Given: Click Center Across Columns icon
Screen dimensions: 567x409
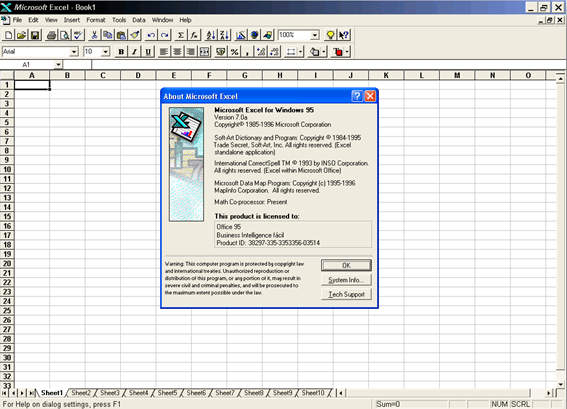Looking at the screenshot, I should 204,52.
